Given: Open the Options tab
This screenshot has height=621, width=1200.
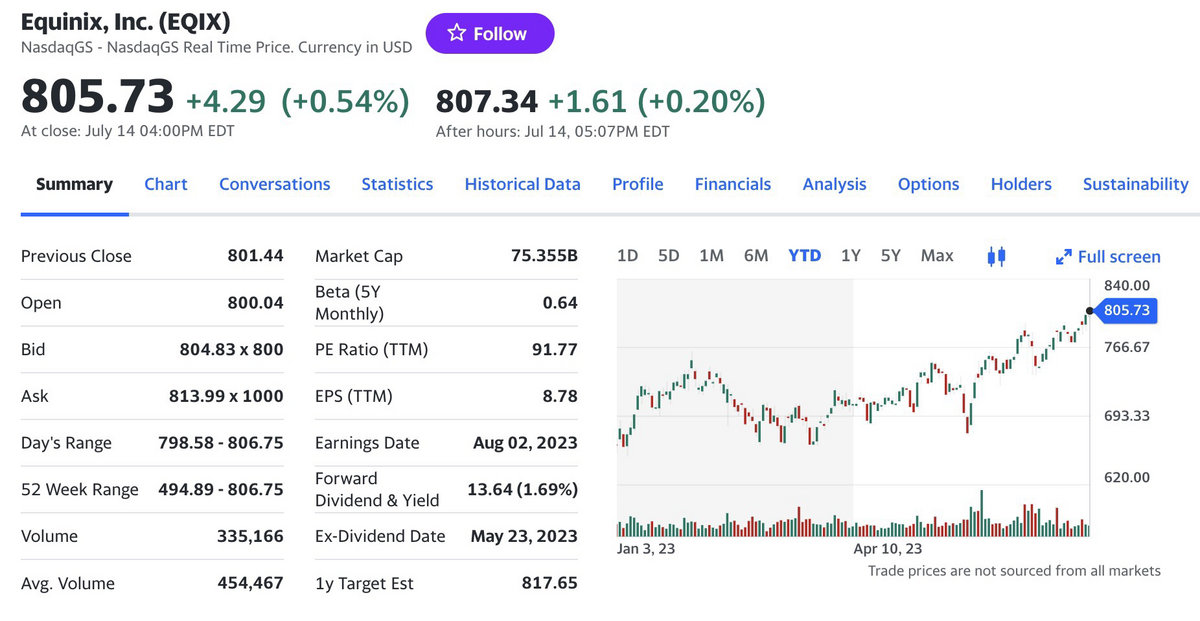Looking at the screenshot, I should [928, 184].
